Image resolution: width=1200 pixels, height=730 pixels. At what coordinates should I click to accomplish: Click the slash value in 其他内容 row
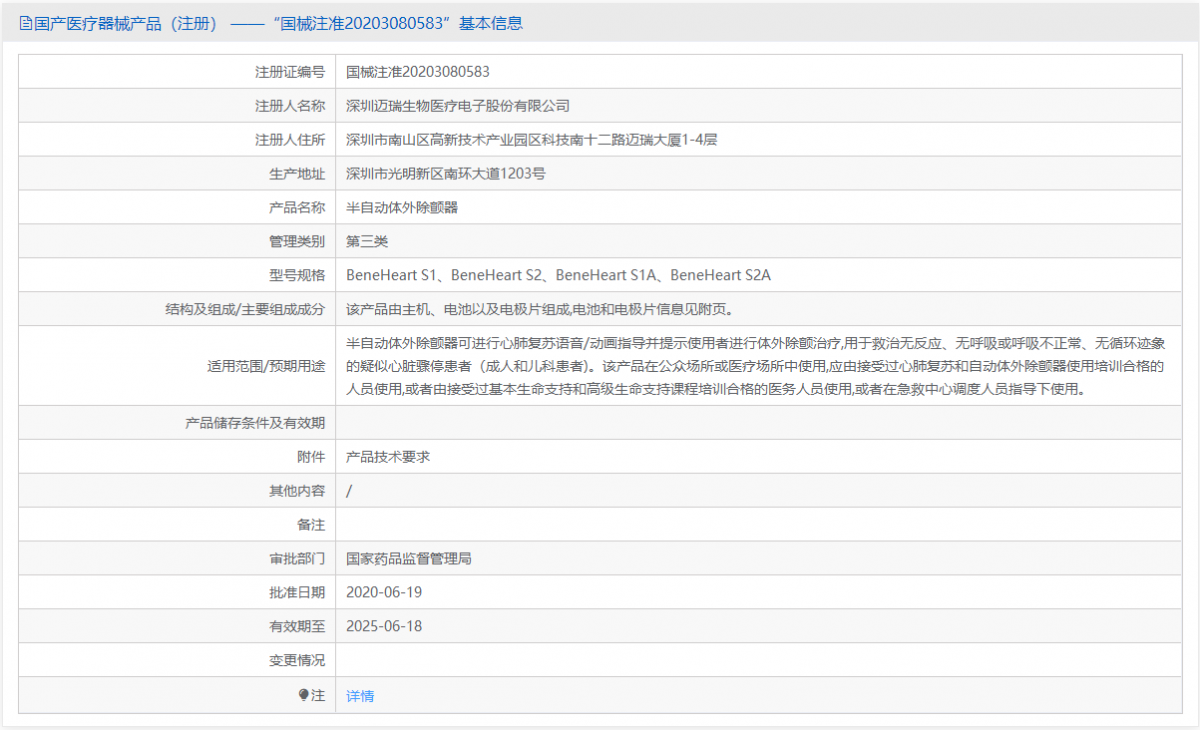click(349, 491)
